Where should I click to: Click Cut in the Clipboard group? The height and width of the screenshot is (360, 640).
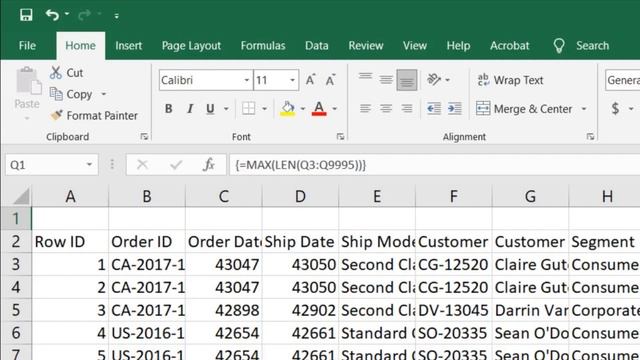(x=67, y=73)
